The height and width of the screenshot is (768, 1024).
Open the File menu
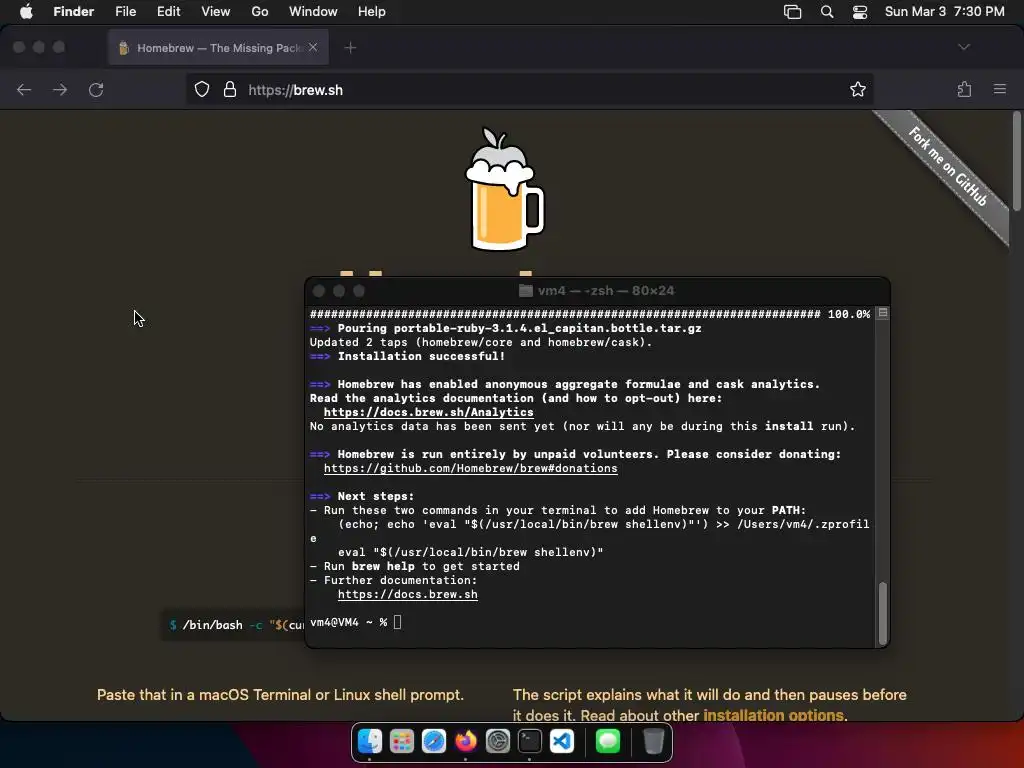125,12
